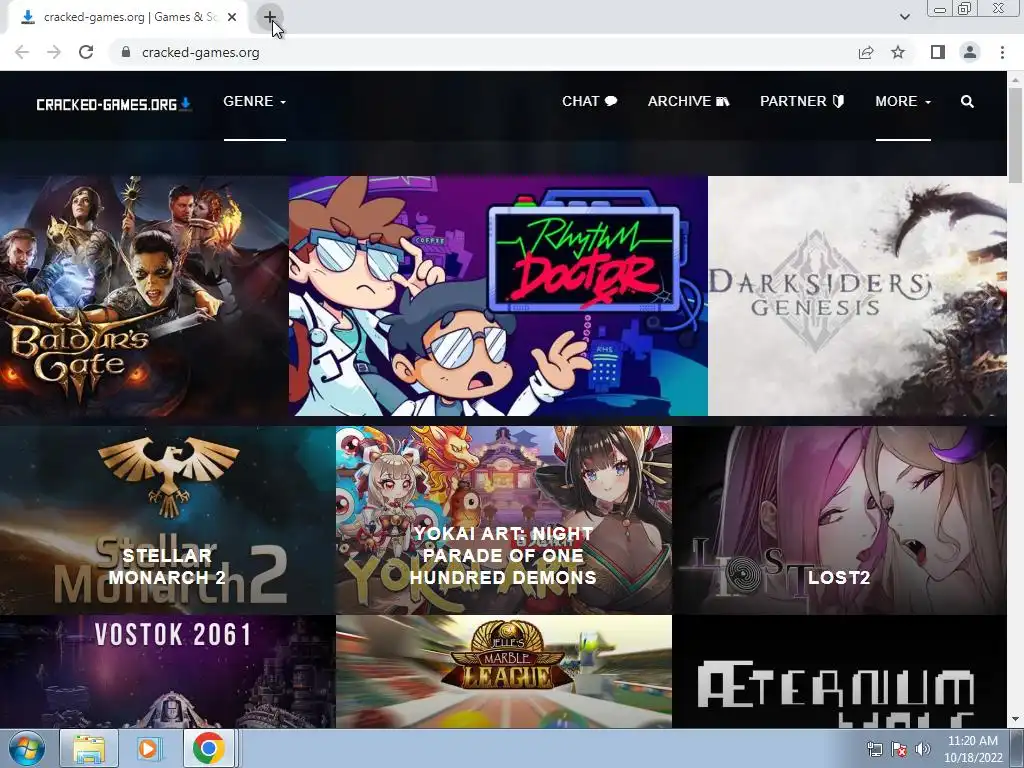The image size is (1024, 768).
Task: Open Rhythm Doctor game banner
Action: 498,296
